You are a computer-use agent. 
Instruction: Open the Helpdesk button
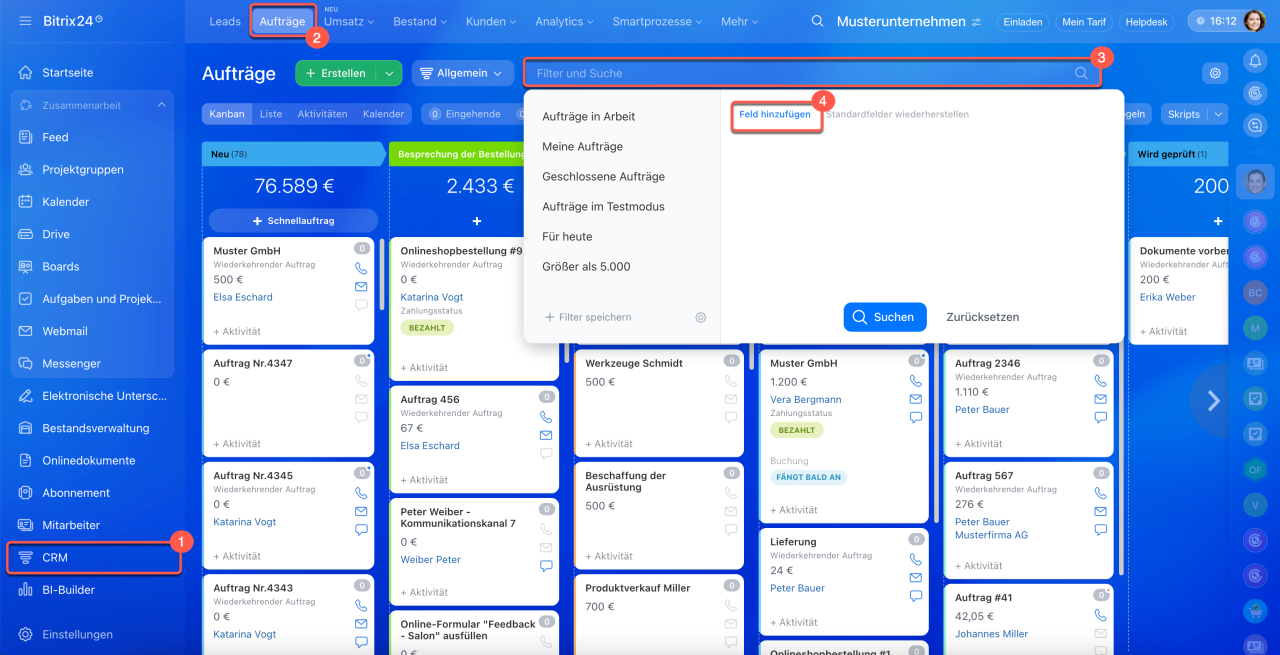point(1146,21)
